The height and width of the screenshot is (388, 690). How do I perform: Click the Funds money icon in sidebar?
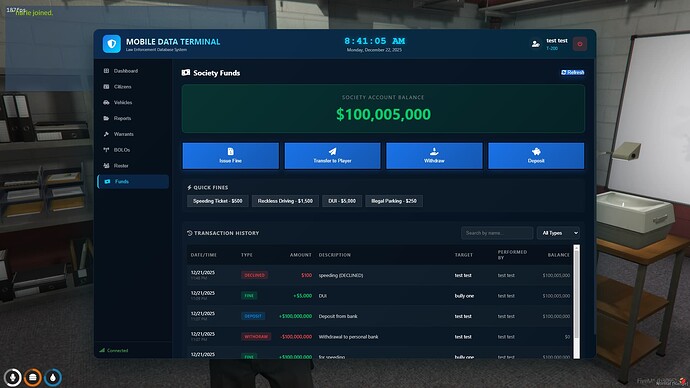[107, 182]
